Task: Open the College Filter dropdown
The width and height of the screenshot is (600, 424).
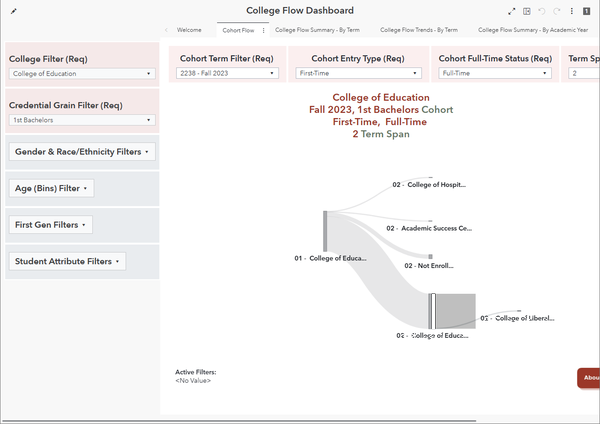Action: (x=82, y=73)
